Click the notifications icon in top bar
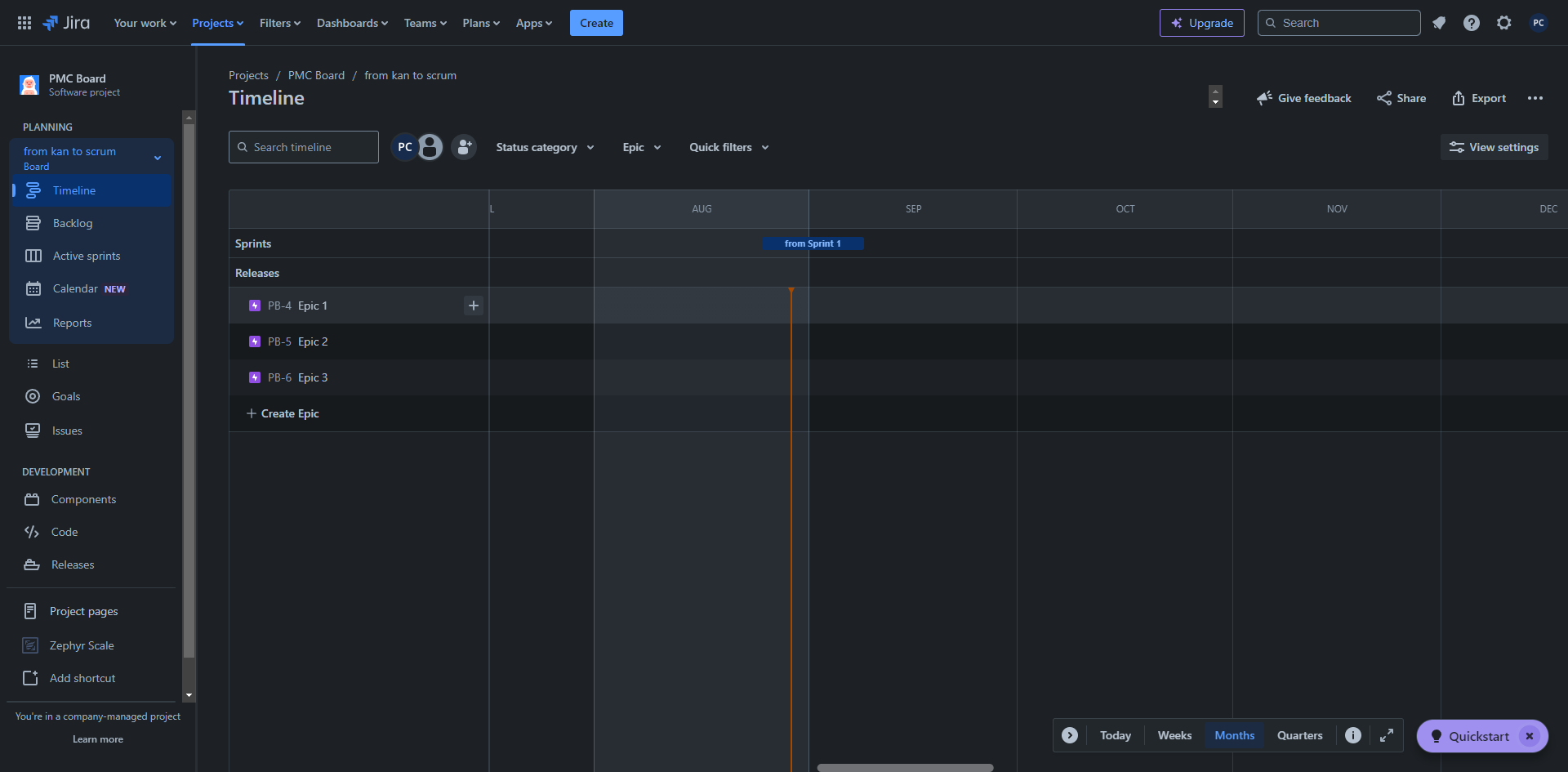The height and width of the screenshot is (772, 1568). pyautogui.click(x=1439, y=23)
